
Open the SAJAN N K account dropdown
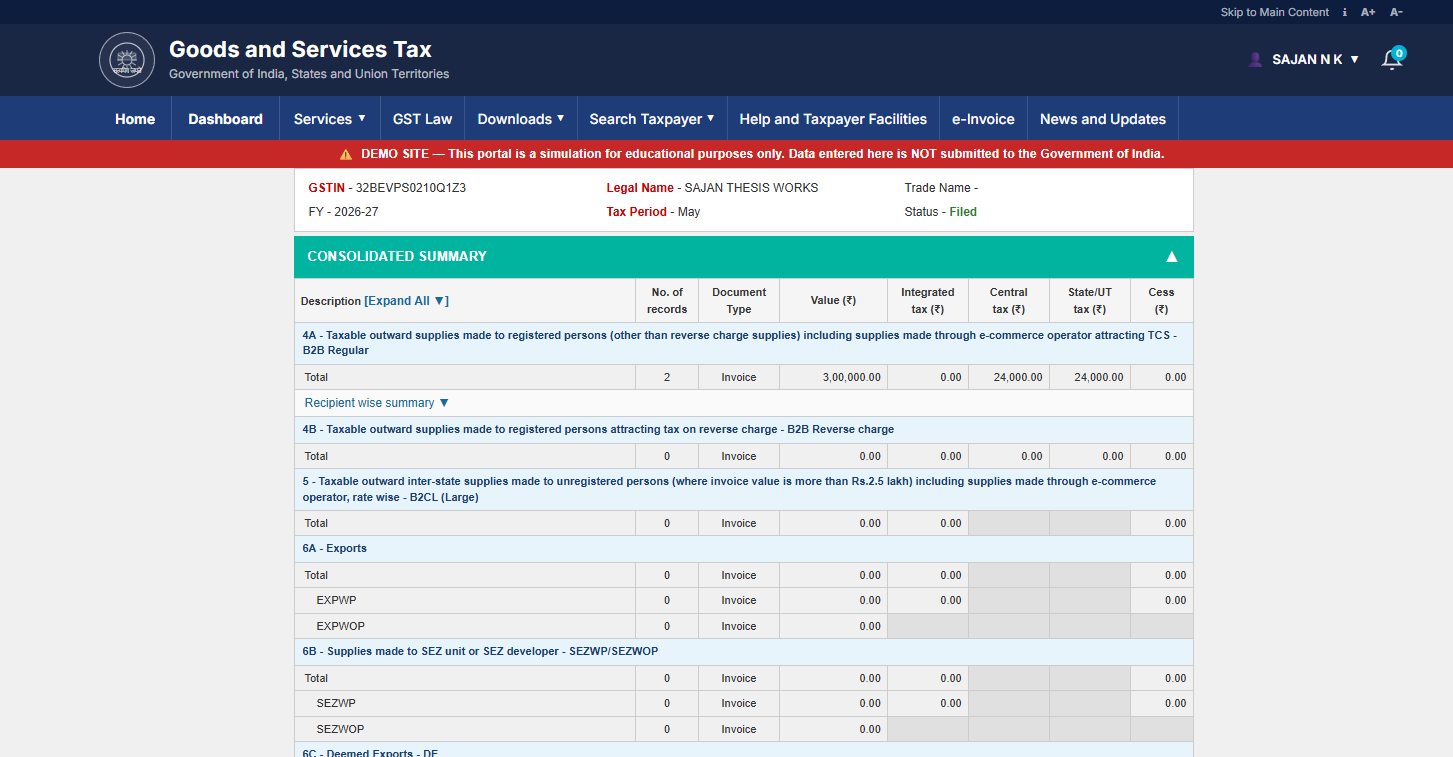(1316, 60)
